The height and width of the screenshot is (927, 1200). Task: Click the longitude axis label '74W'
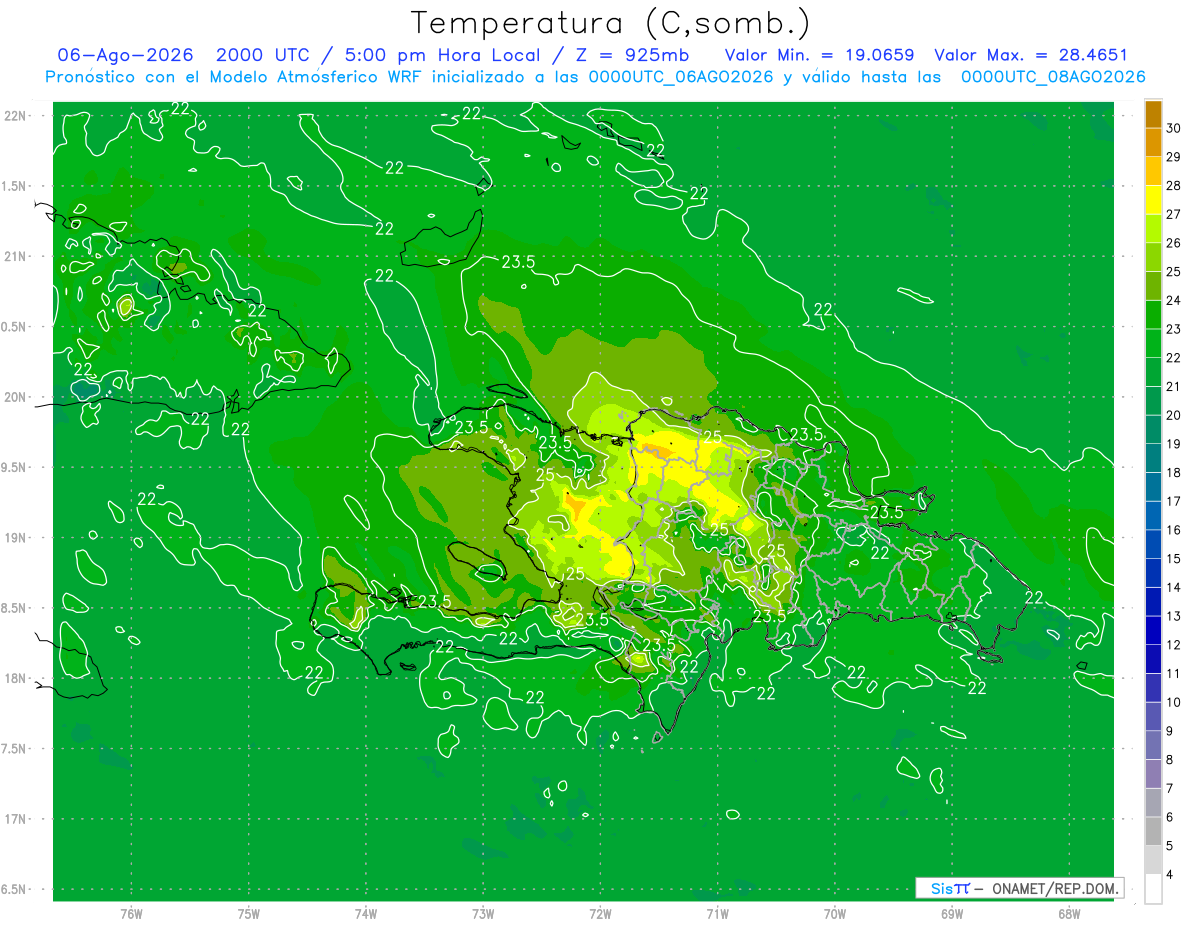pos(366,914)
